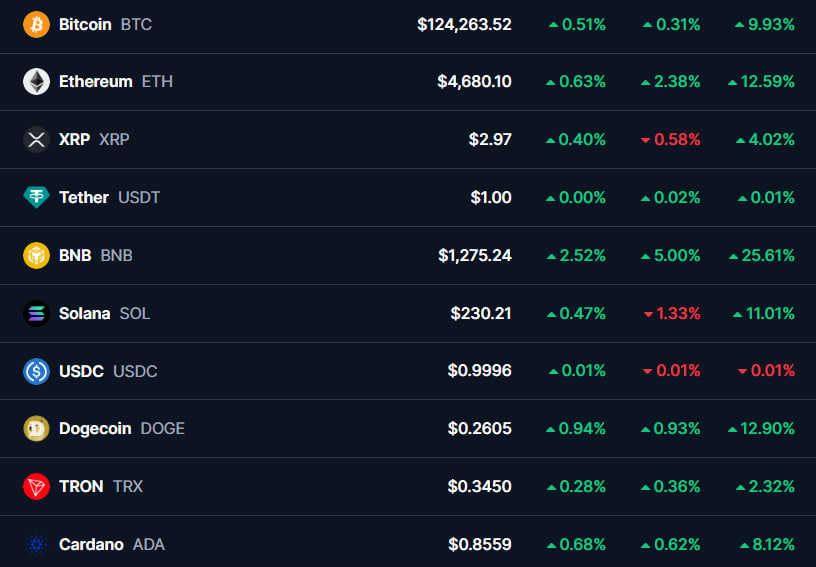Open the Dogecoin name link

point(95,428)
